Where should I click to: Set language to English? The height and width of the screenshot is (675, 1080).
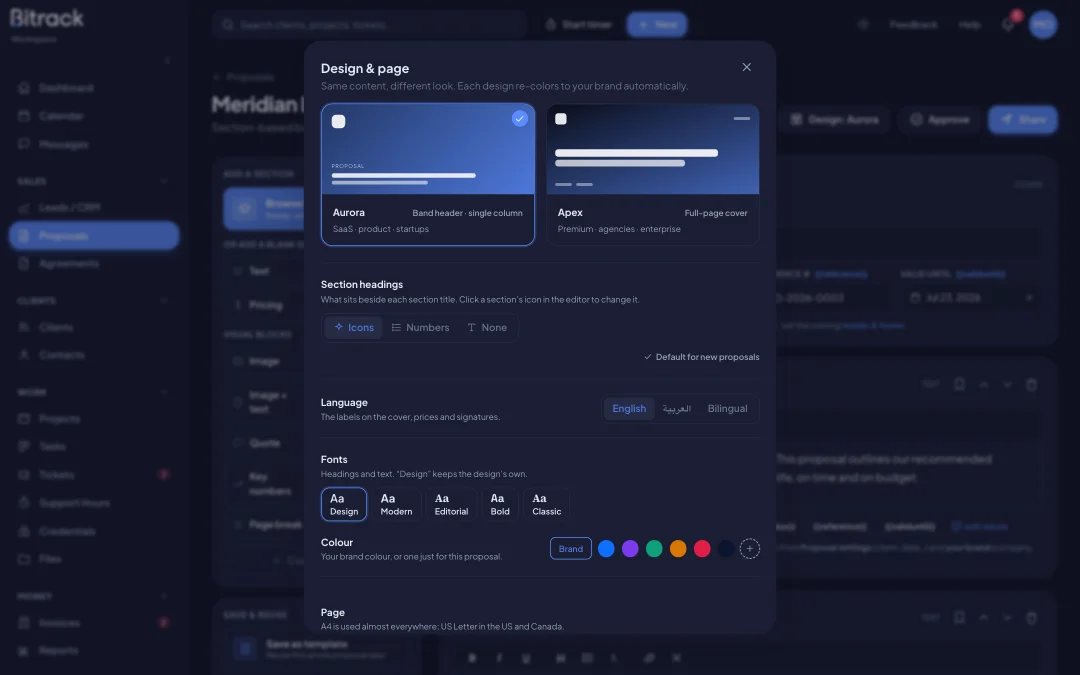click(x=629, y=408)
